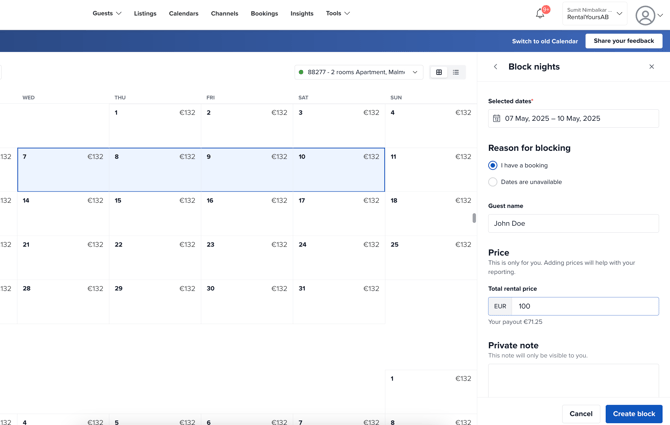Click Share your feedback button

[623, 41]
